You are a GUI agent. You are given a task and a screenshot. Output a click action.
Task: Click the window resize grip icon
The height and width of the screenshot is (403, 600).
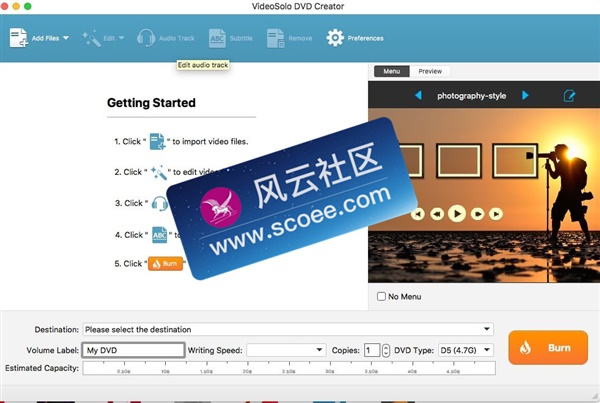595,396
